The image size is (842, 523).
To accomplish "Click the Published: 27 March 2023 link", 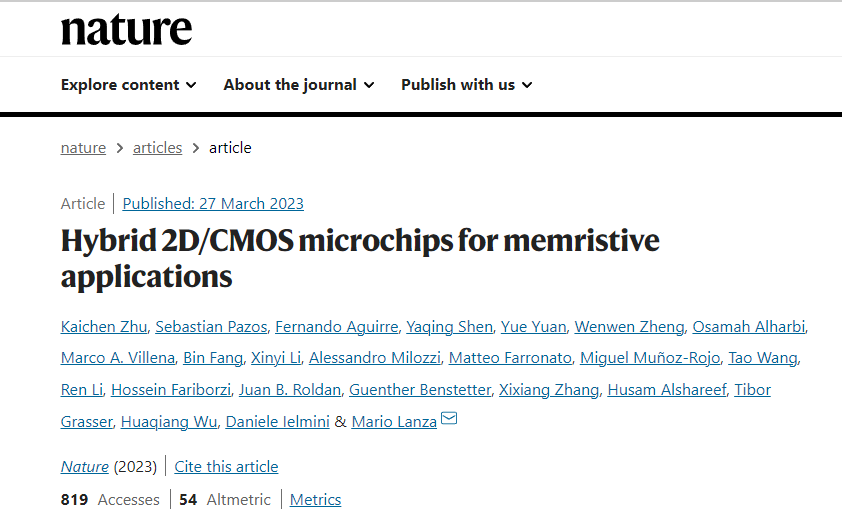I will click(213, 204).
